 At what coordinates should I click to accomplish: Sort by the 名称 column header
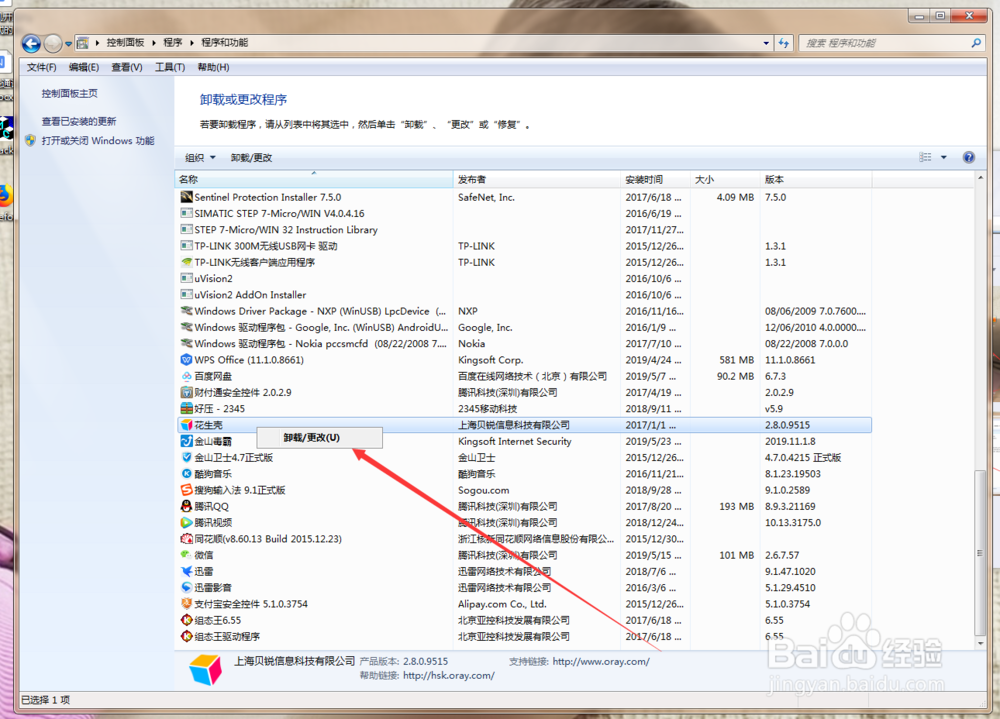tap(313, 179)
